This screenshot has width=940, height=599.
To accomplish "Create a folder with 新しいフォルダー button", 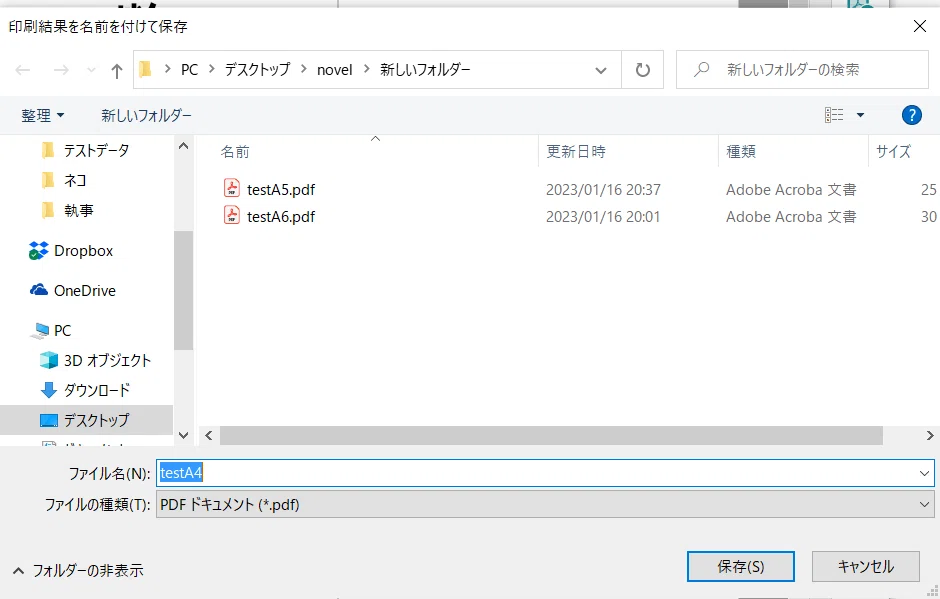I will coord(146,115).
